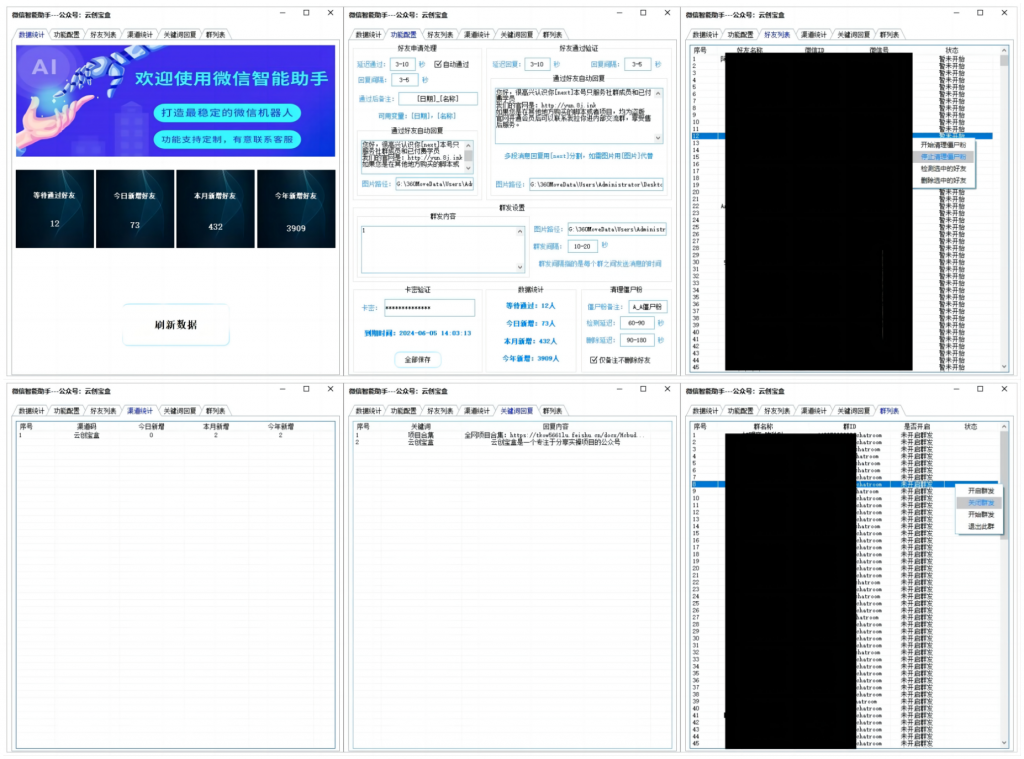This screenshot has width=1024, height=759.
Task: Choose 删除选中的好友 menu entry
Action: pyautogui.click(x=943, y=181)
